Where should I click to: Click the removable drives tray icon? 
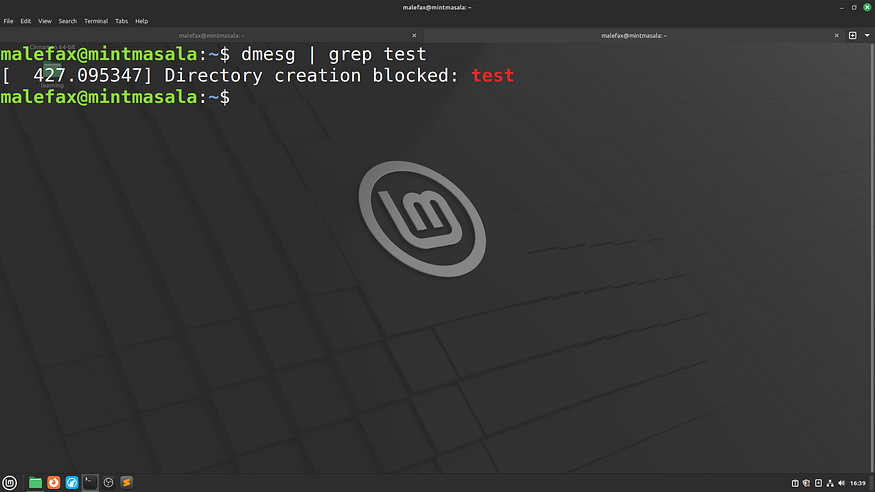818,483
